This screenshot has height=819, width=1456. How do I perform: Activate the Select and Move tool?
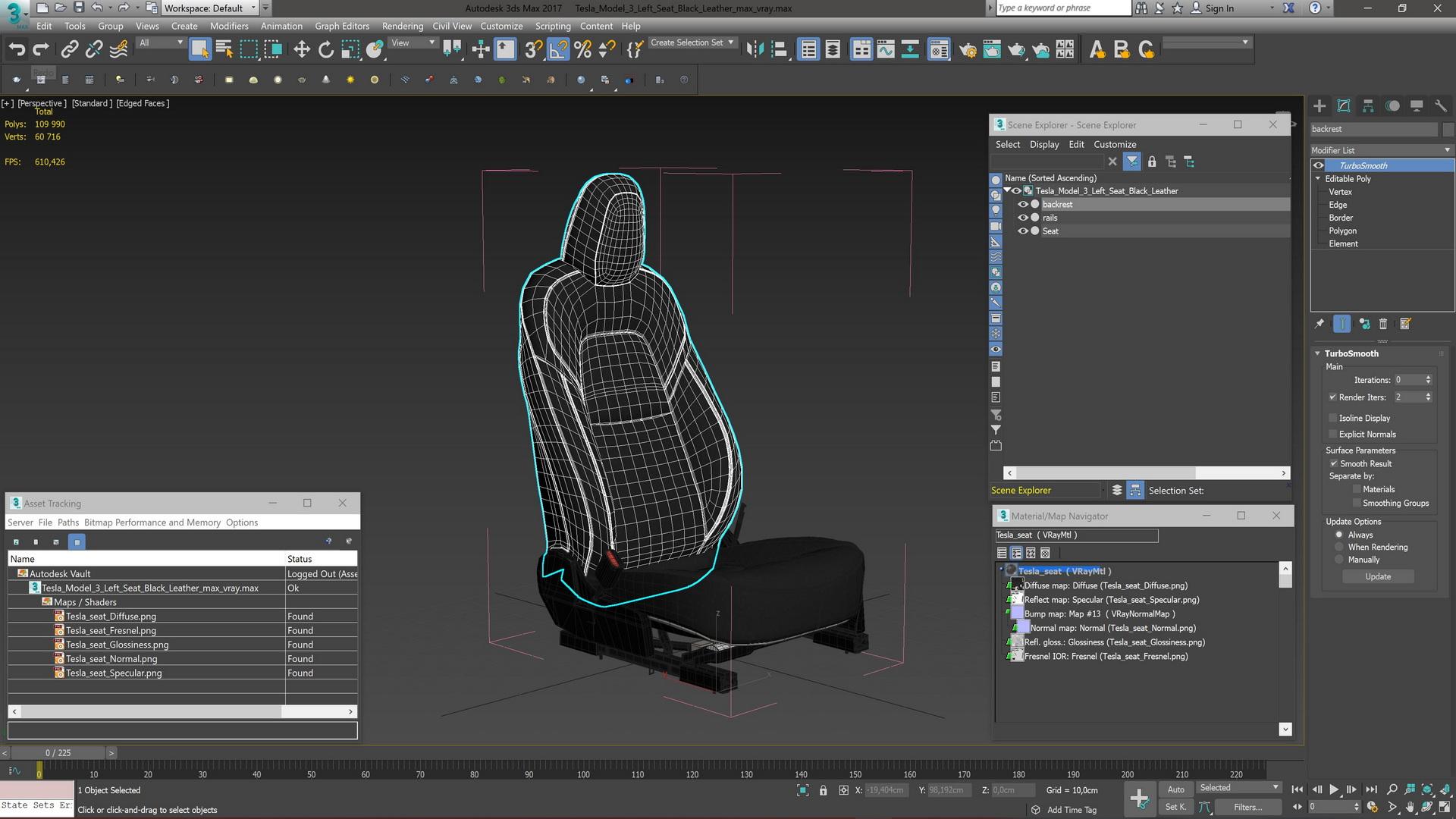pos(302,50)
